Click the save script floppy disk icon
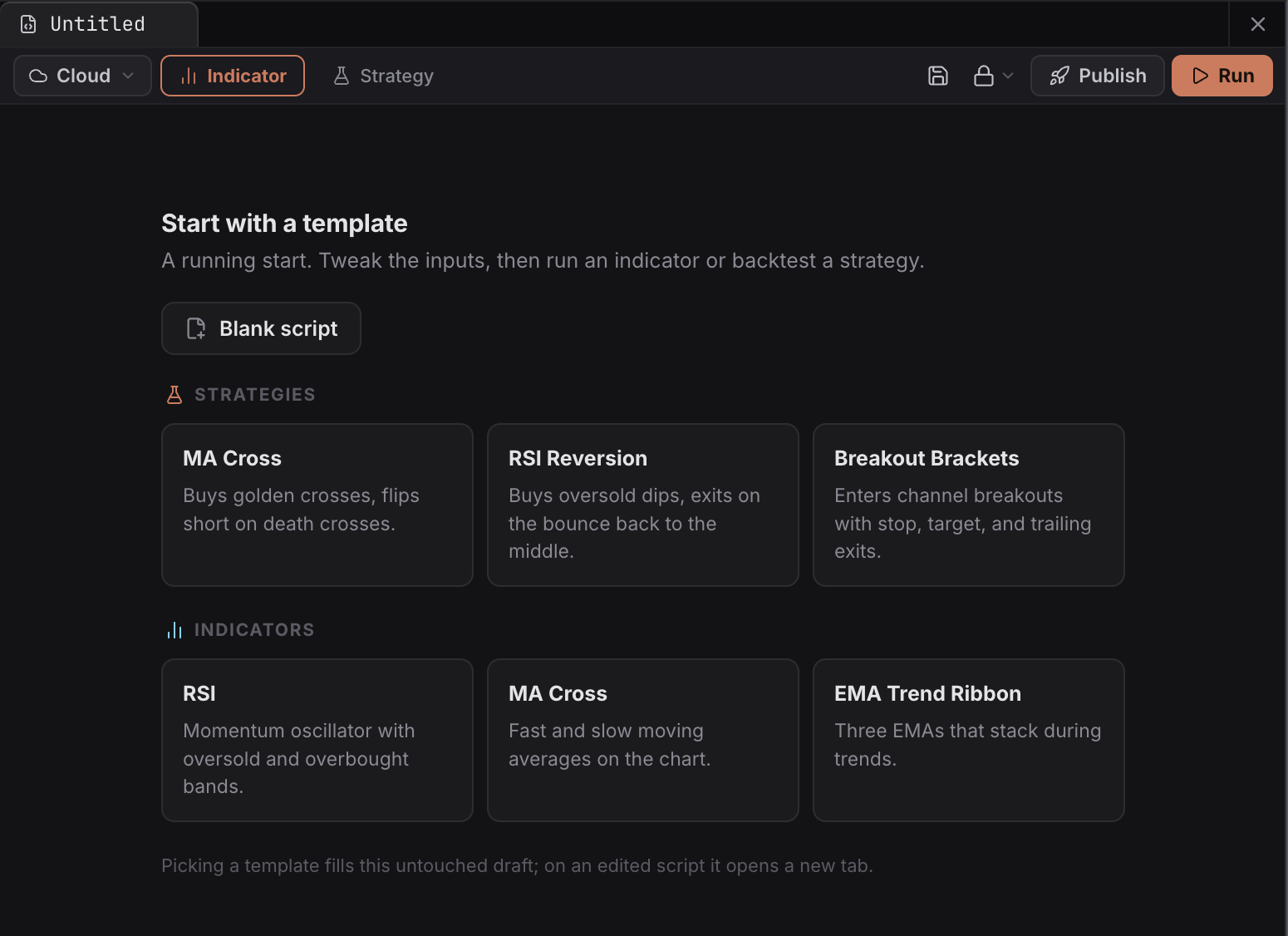The height and width of the screenshot is (936, 1288). 937,76
